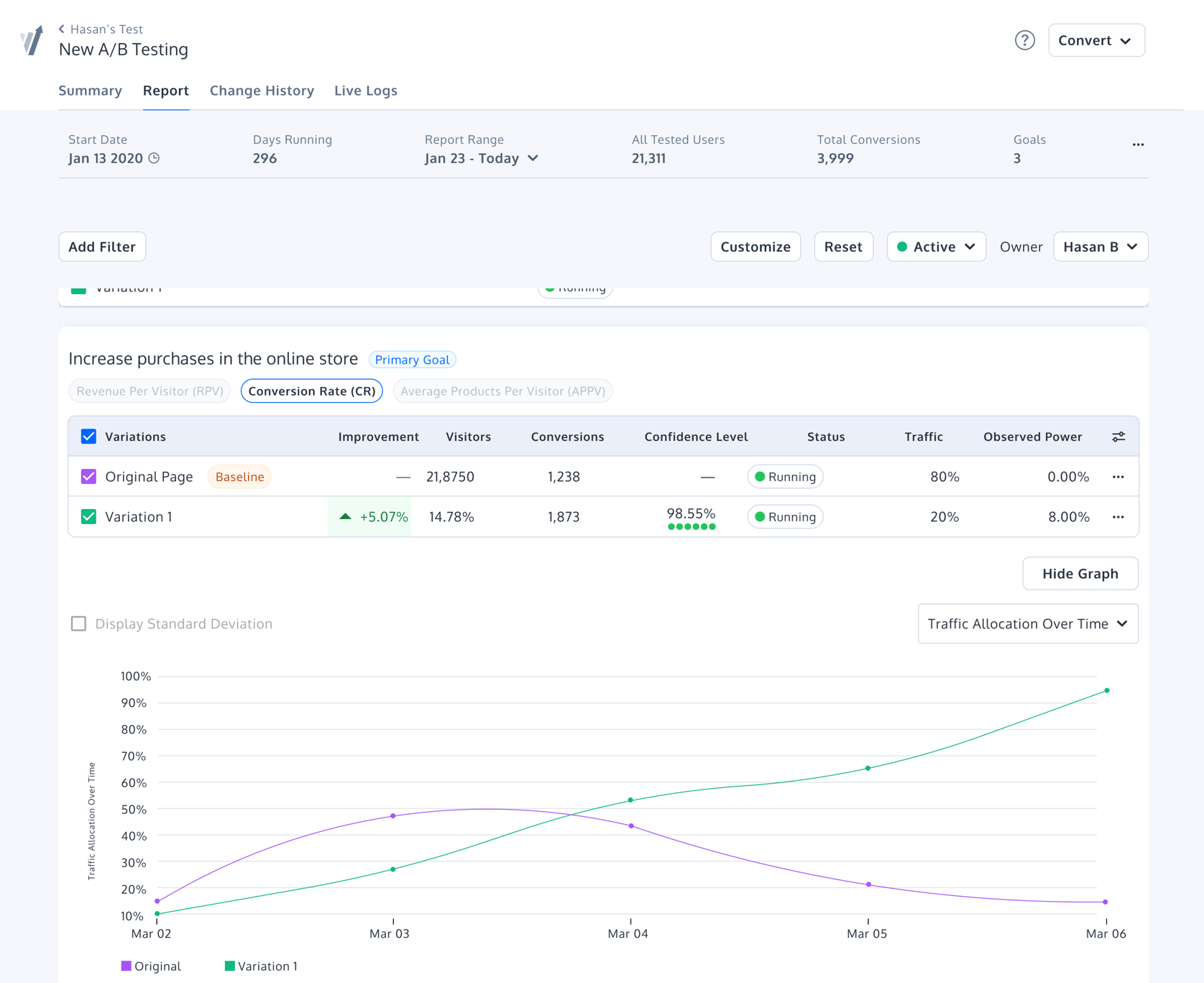Switch to the Change History tab
The image size is (1204, 983).
click(262, 91)
